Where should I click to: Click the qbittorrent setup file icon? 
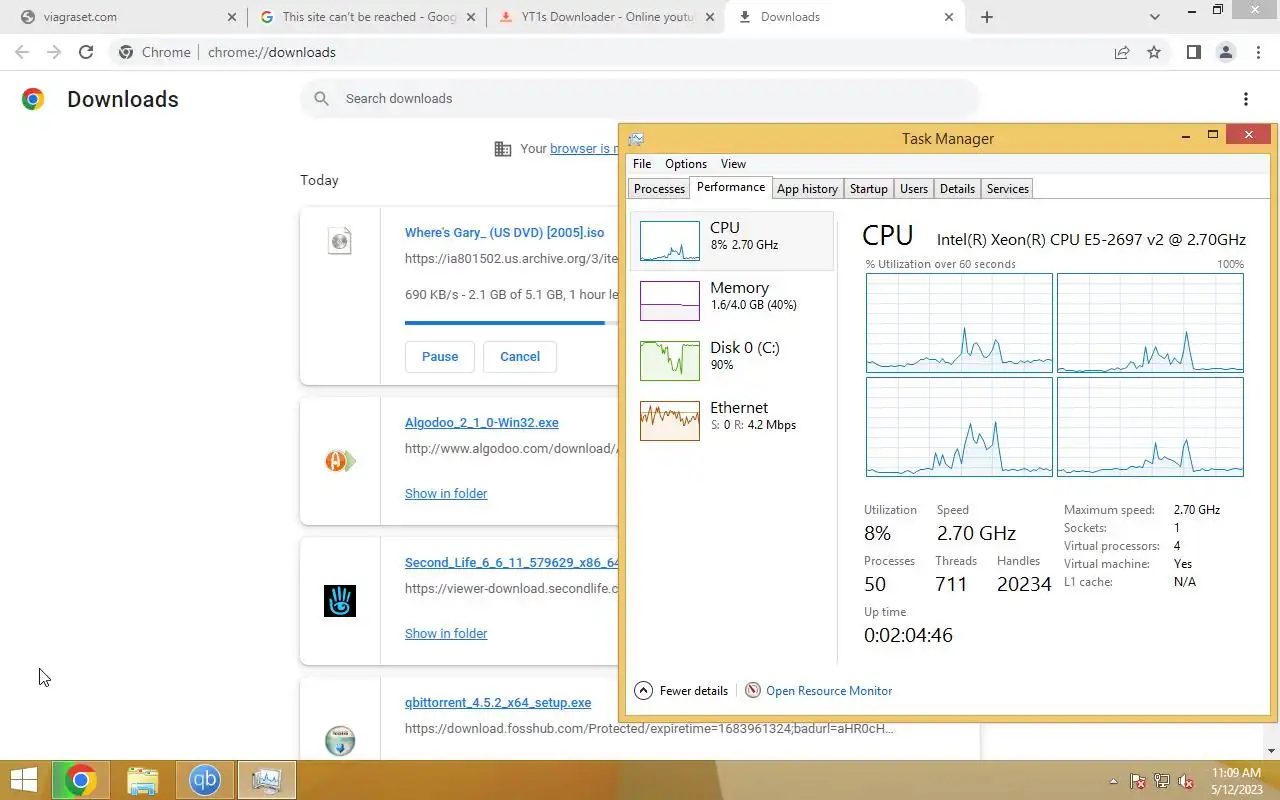[x=340, y=741]
